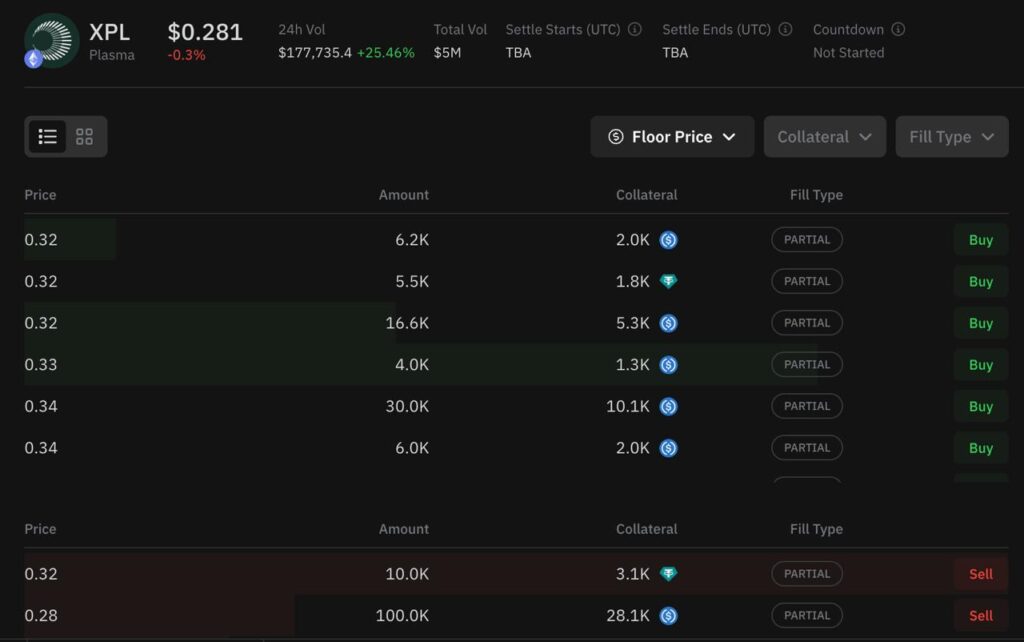Click the USDC collateral icon on the 6.2K offer
Image resolution: width=1024 pixels, height=642 pixels.
pos(670,240)
